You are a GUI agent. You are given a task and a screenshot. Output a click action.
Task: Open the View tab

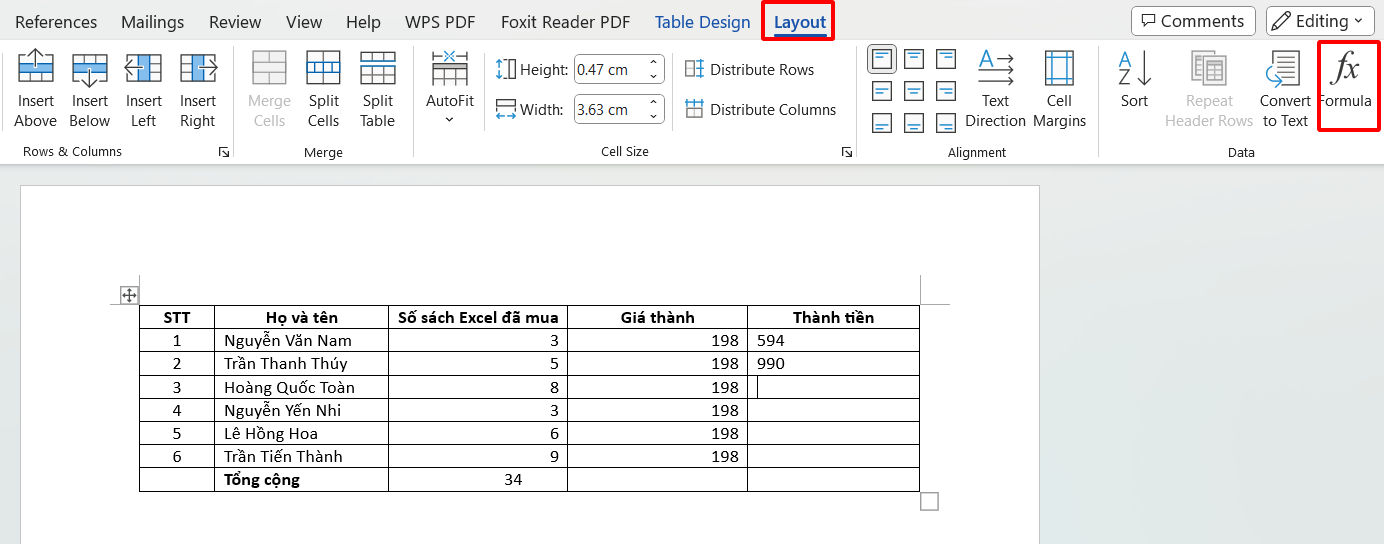pyautogui.click(x=304, y=22)
